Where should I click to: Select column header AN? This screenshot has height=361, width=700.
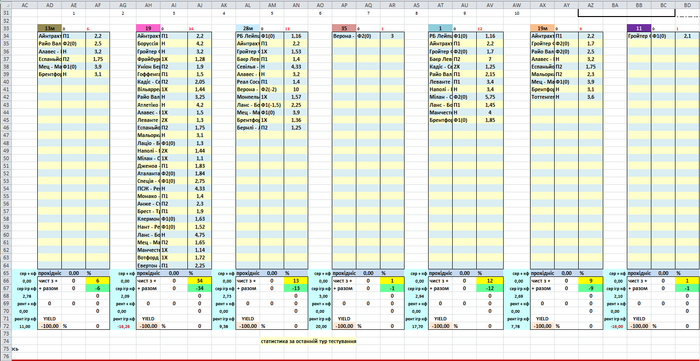point(296,6)
